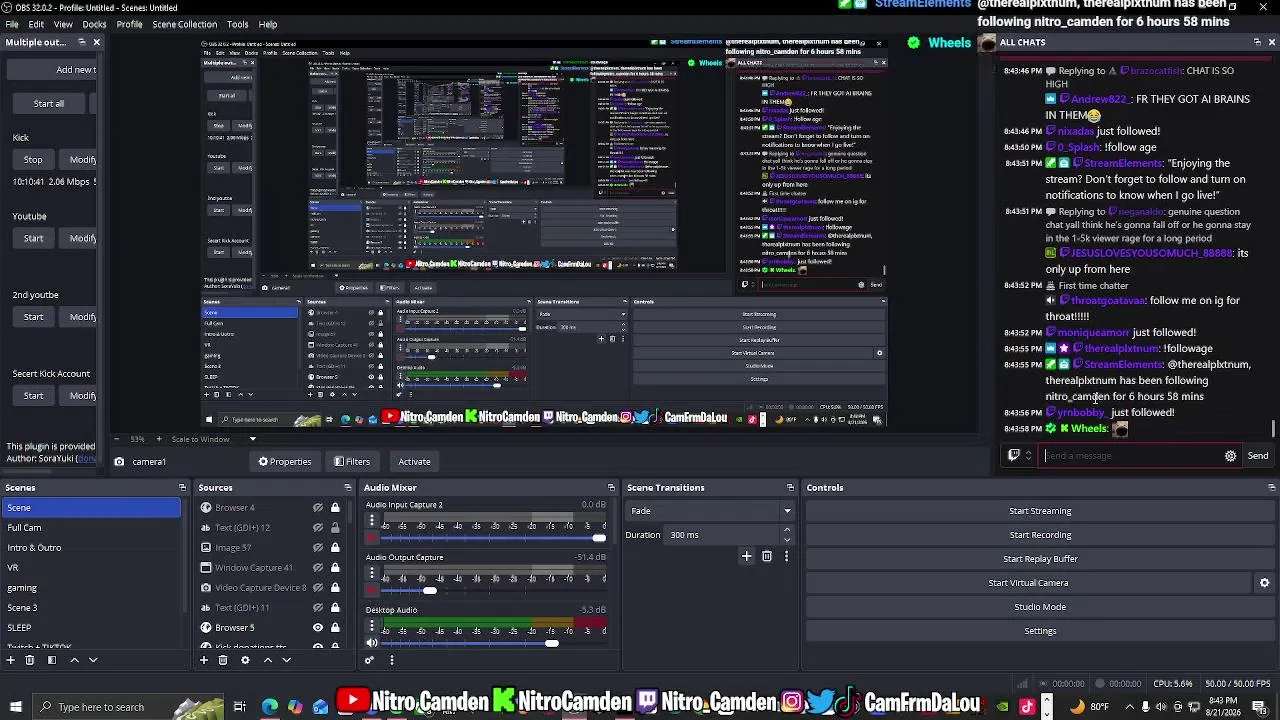Show Text (GDI+) 12 source
Screen dimensions: 1280x720
[x=318, y=528]
